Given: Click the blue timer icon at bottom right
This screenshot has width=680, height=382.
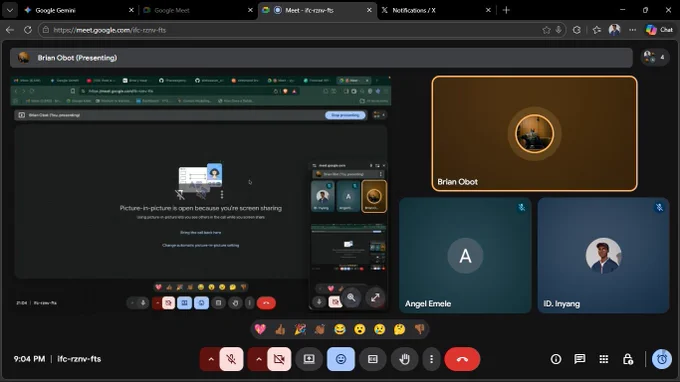Looking at the screenshot, I should point(662,359).
